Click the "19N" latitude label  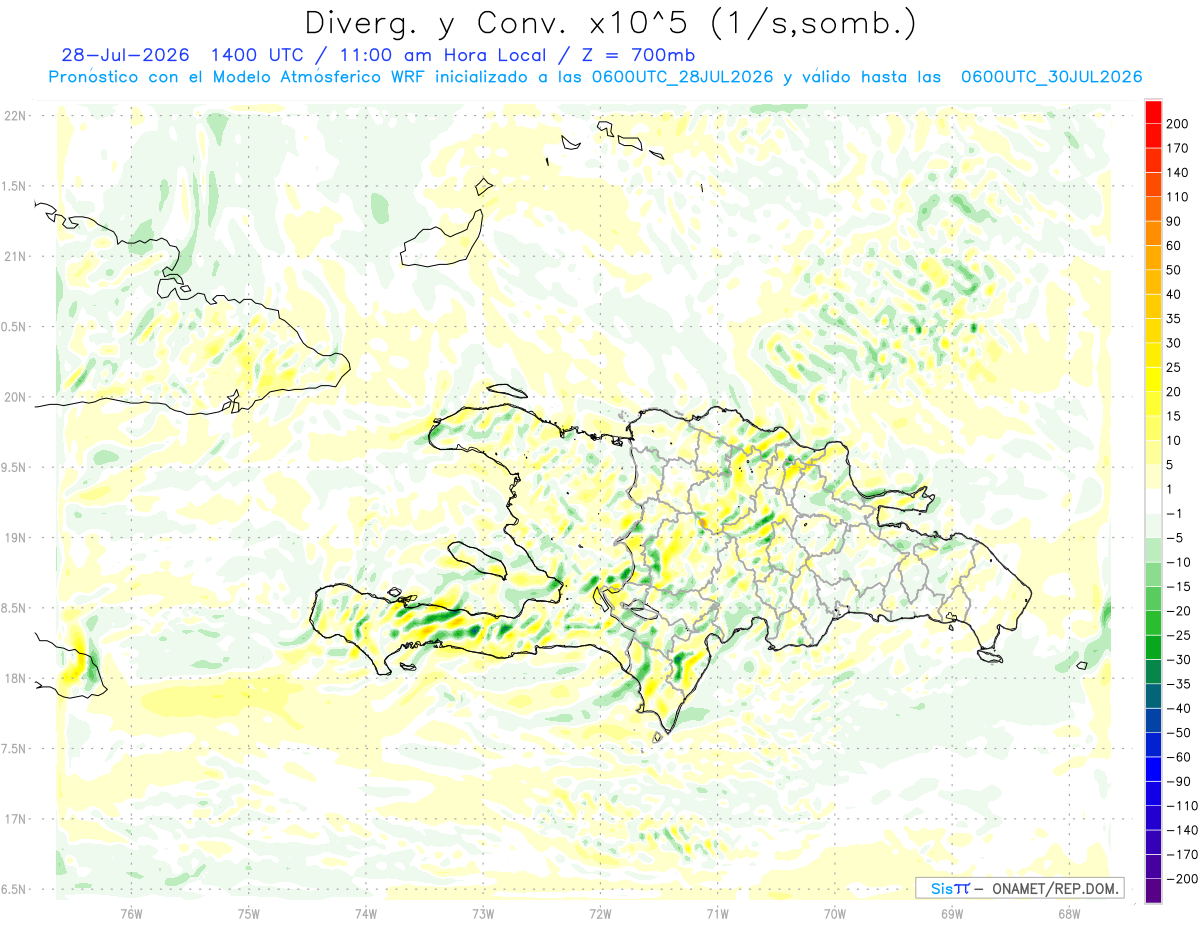(x=15, y=537)
